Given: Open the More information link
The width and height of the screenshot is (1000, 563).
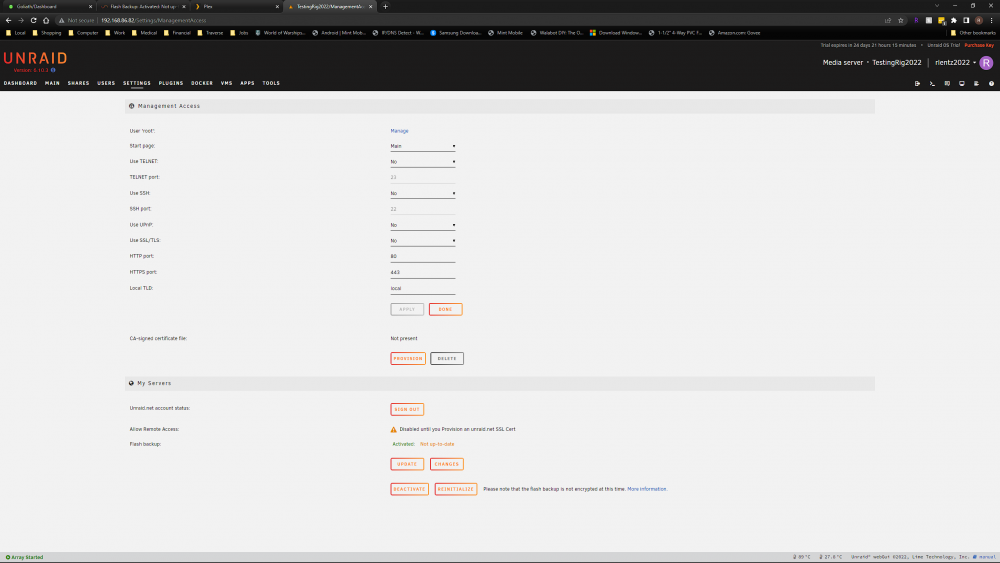Looking at the screenshot, I should tap(647, 489).
